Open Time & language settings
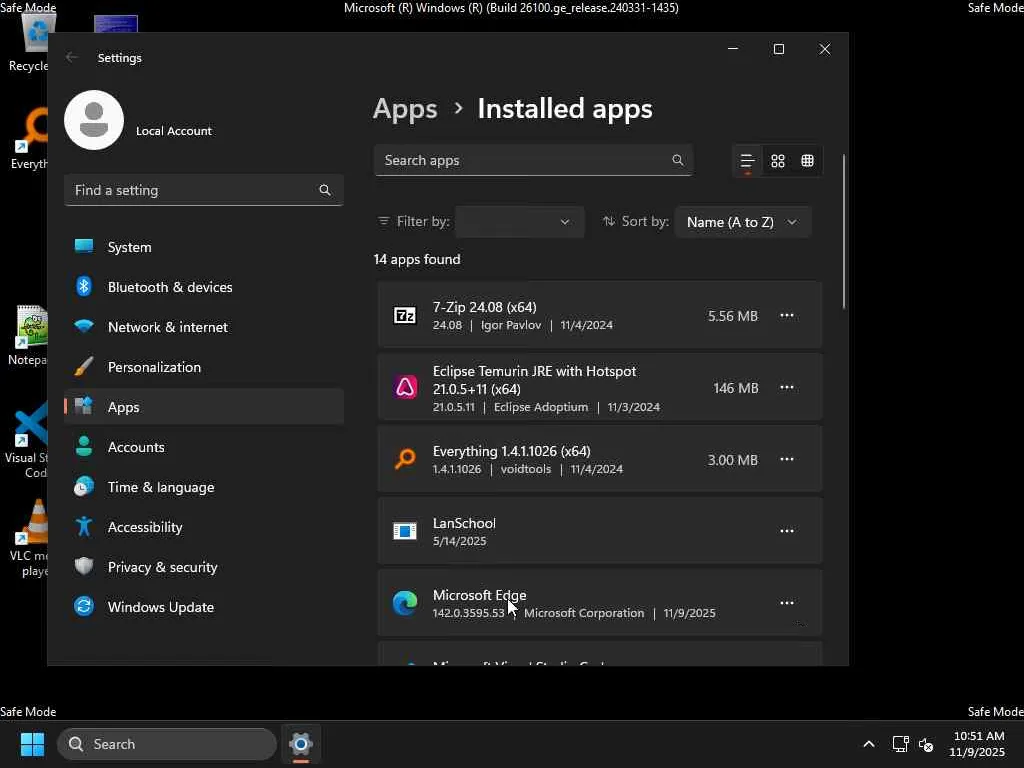The height and width of the screenshot is (768, 1024). point(204,487)
